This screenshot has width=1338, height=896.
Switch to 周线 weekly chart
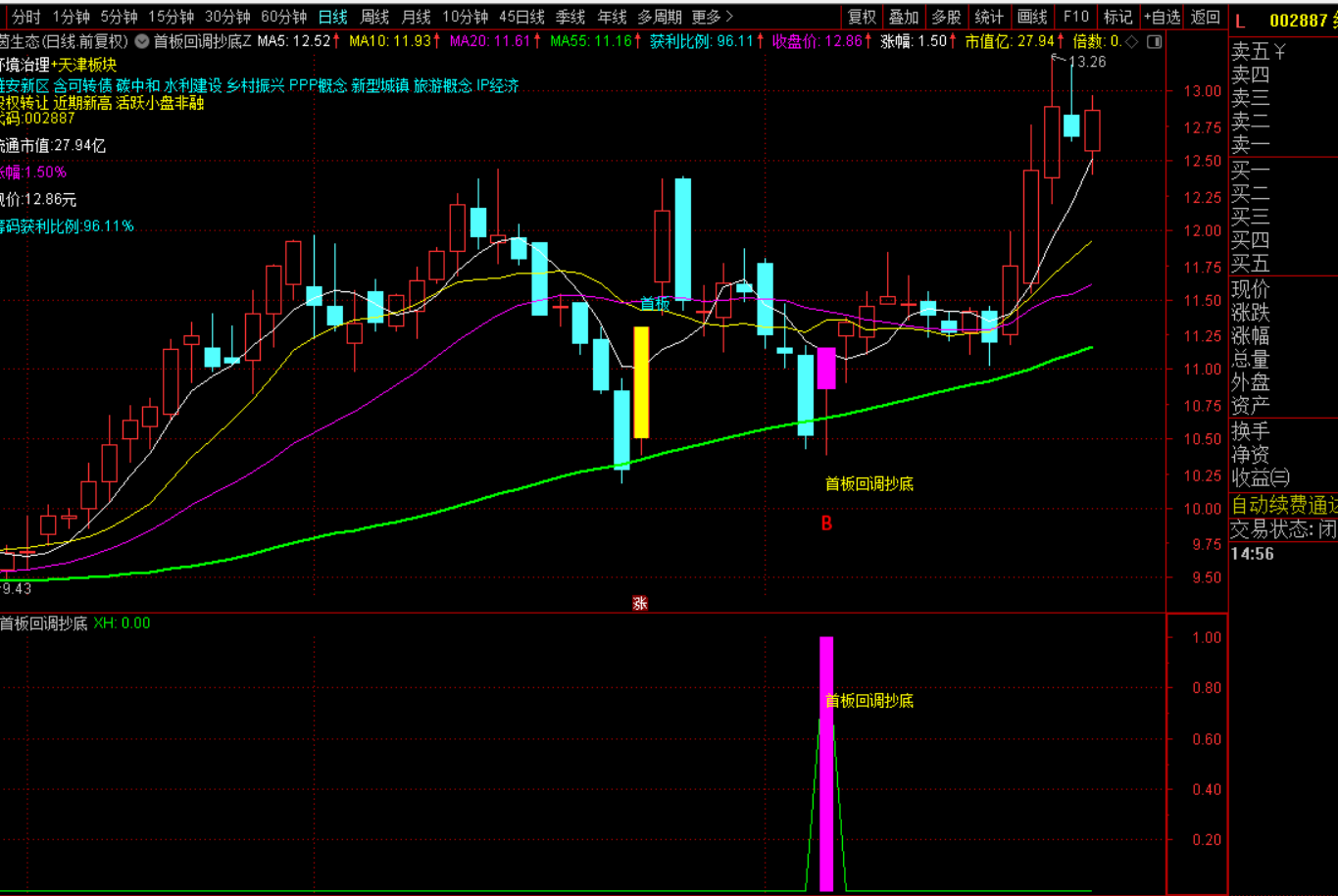point(374,17)
